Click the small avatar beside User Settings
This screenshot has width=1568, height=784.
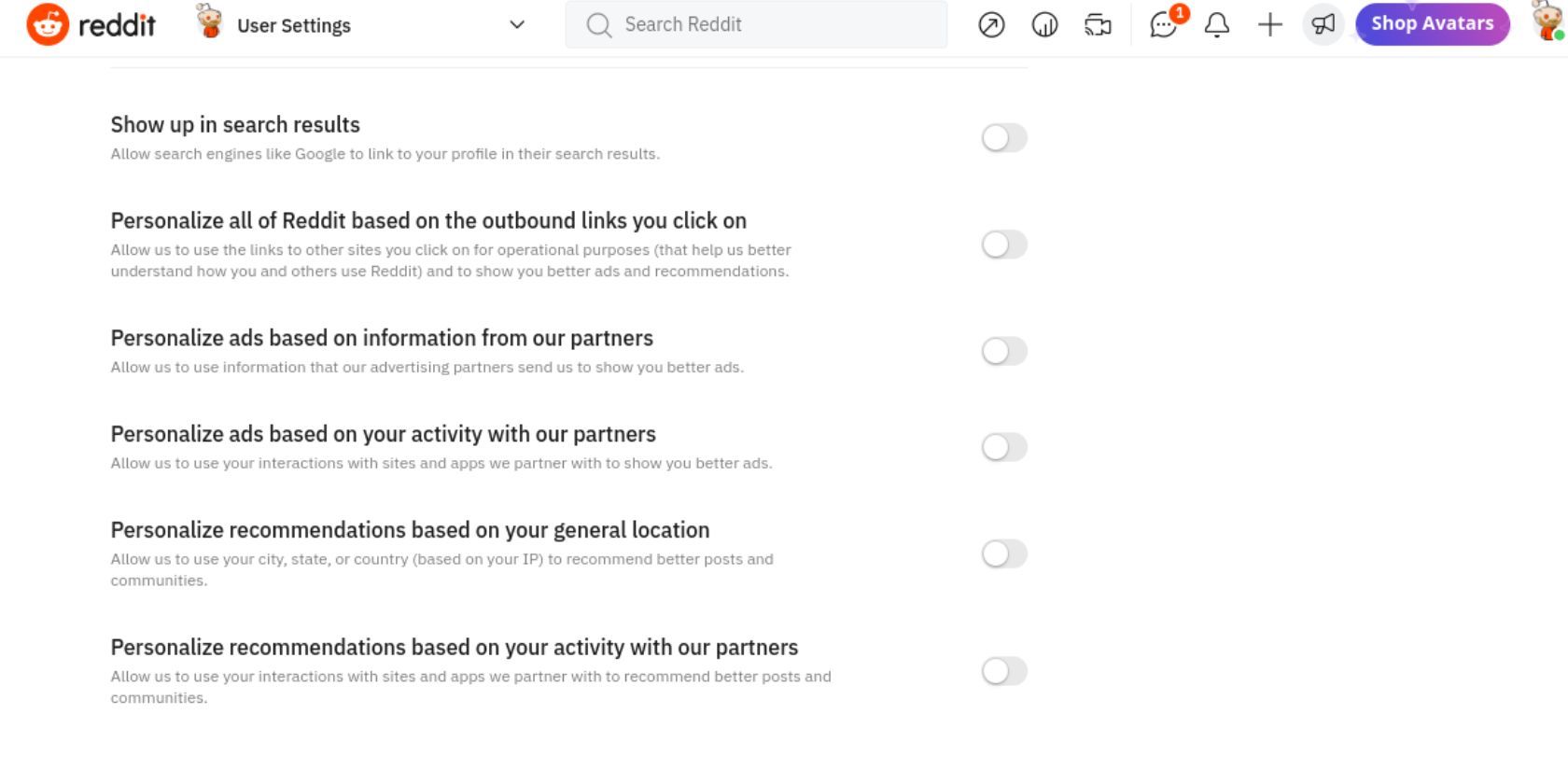210,22
